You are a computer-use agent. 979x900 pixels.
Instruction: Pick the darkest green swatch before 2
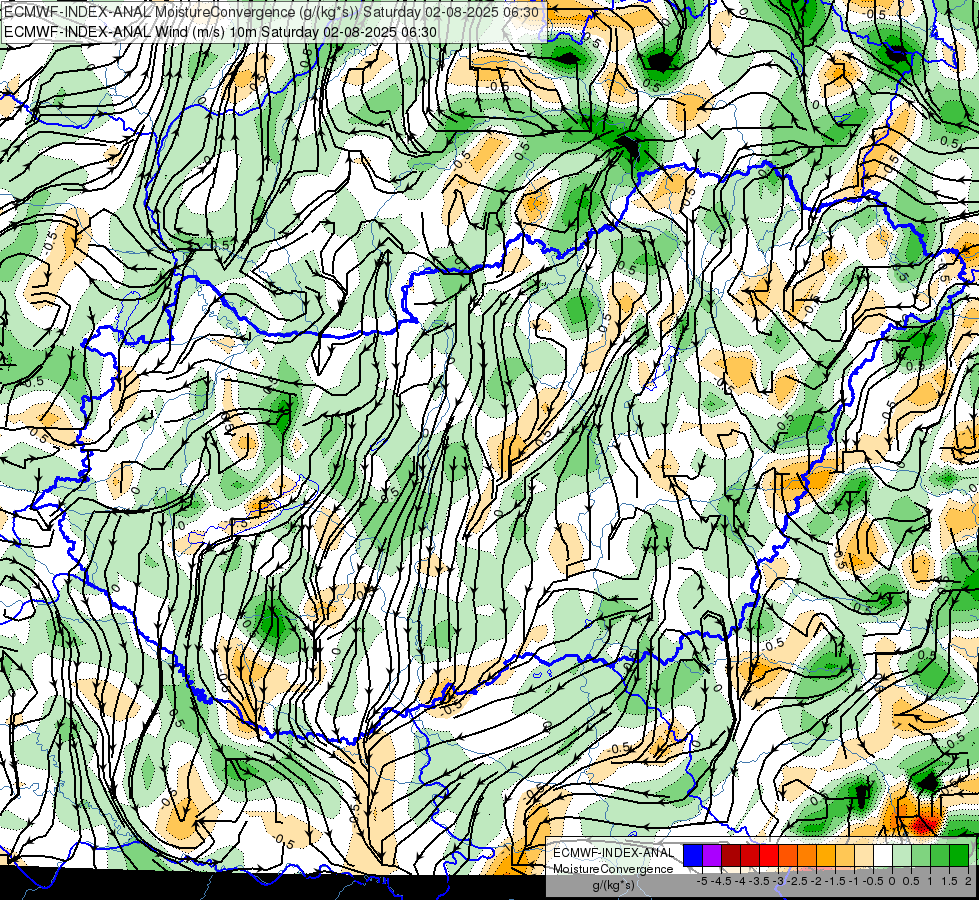click(x=959, y=856)
